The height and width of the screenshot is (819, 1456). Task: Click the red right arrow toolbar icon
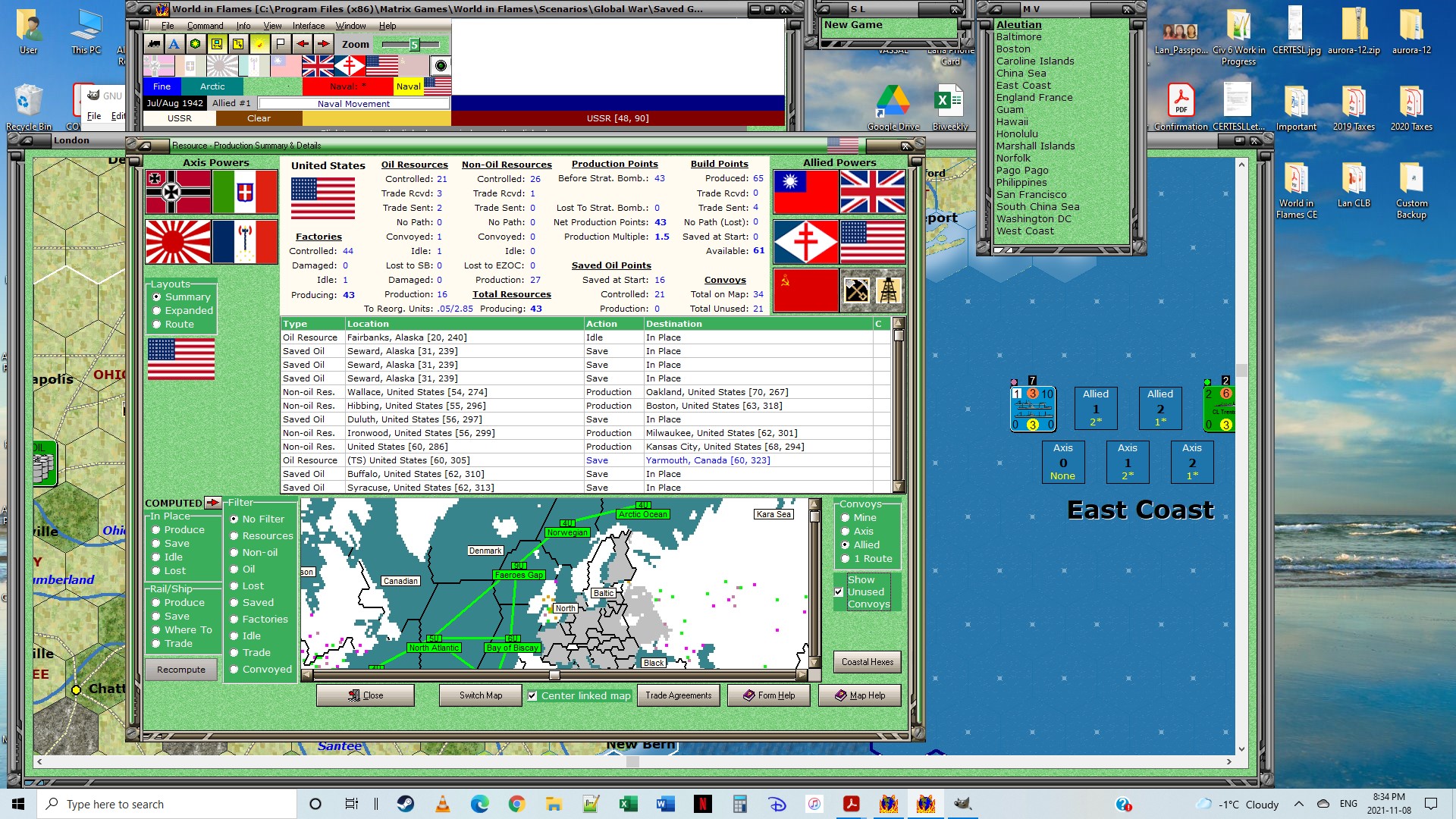(323, 44)
